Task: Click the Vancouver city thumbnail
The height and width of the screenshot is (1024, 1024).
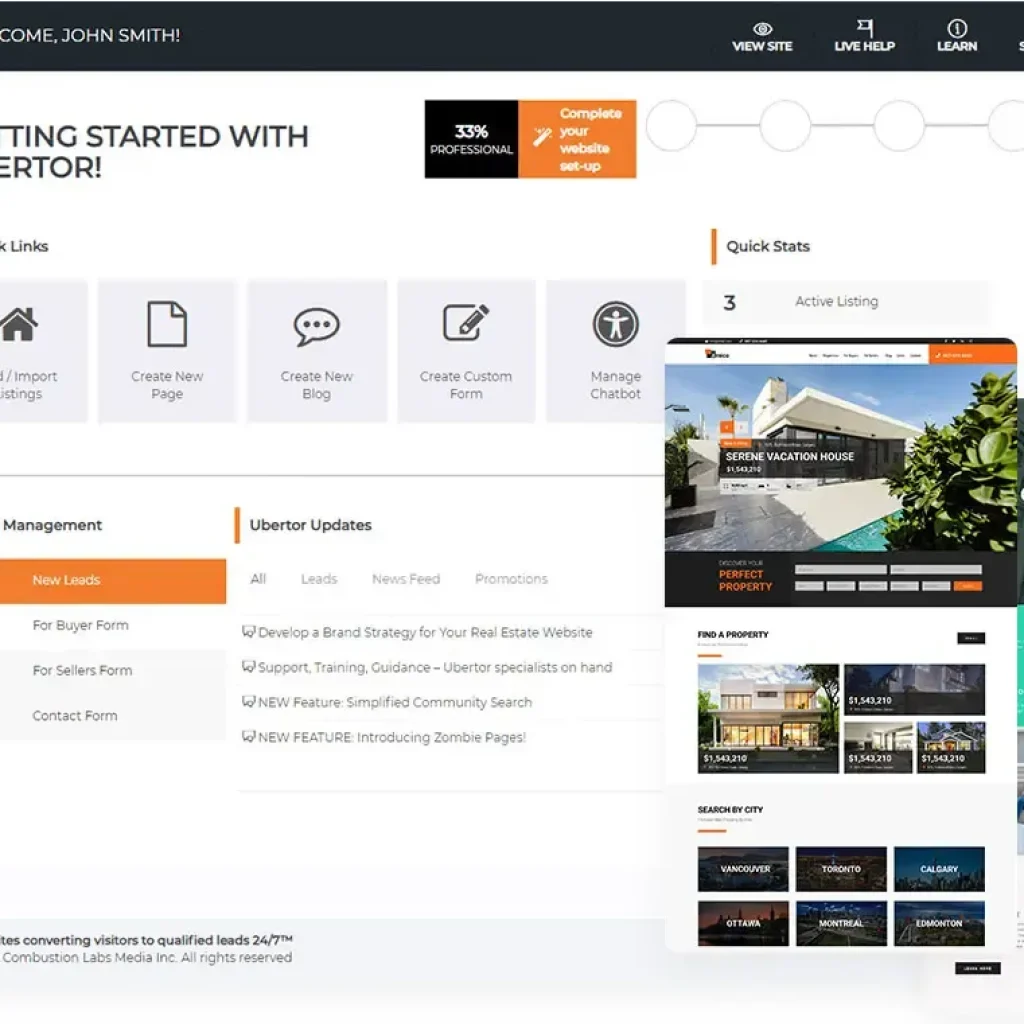Action: [743, 868]
